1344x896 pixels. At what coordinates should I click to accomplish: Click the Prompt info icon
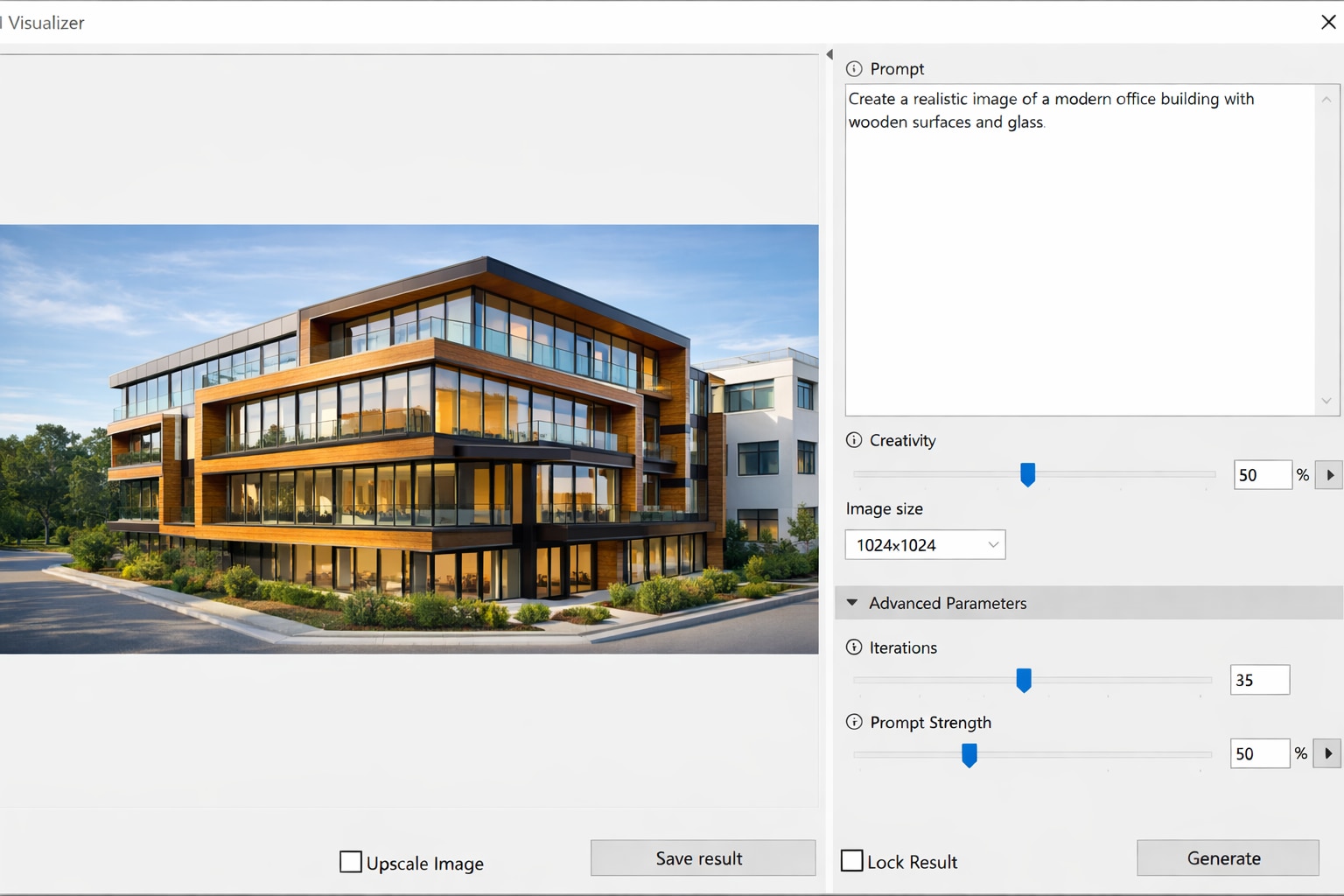point(854,68)
